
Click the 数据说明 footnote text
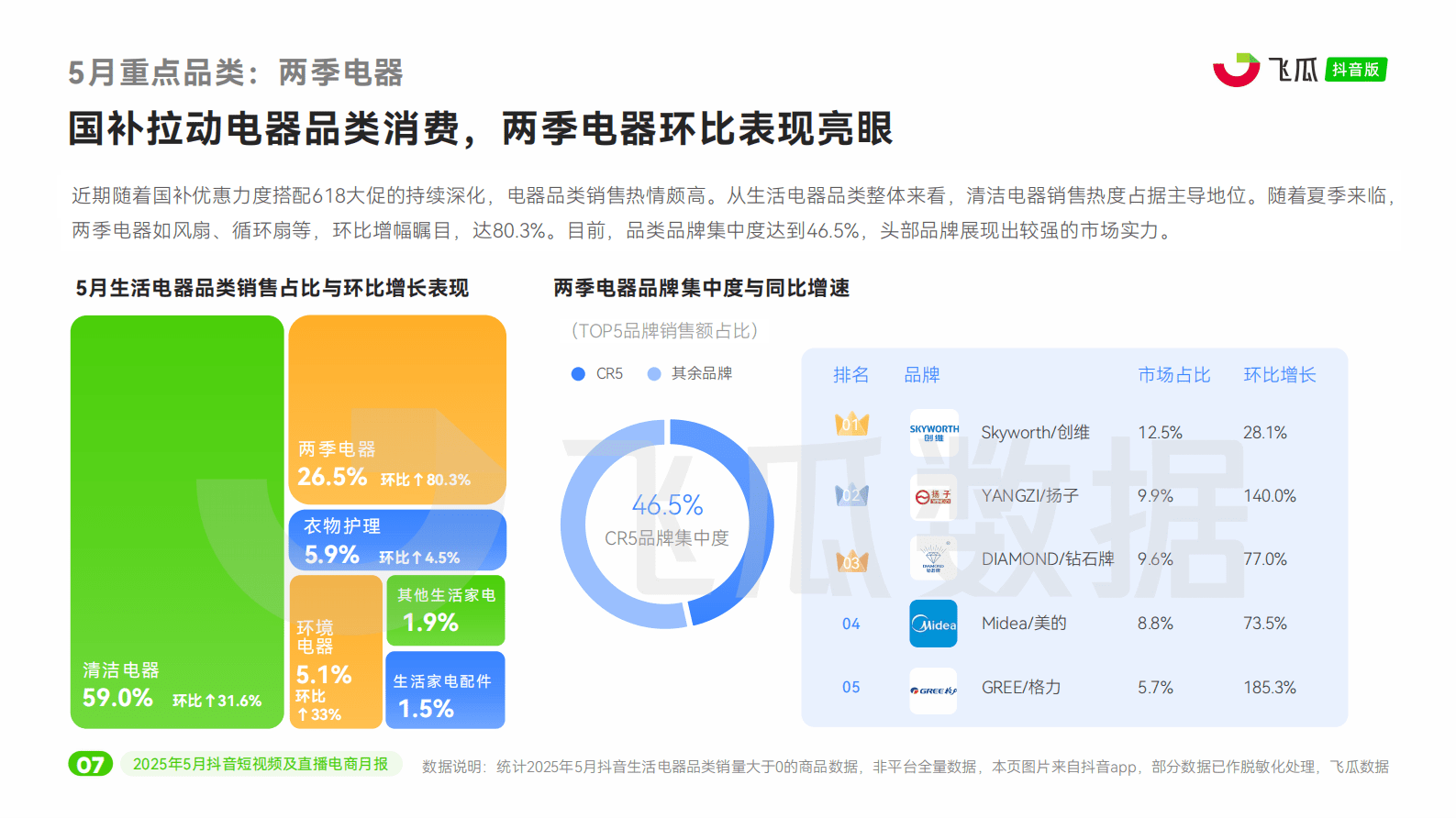pyautogui.click(x=906, y=767)
